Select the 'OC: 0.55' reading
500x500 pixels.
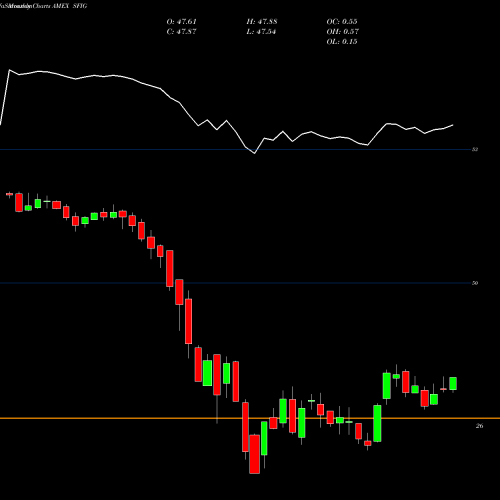click(x=342, y=22)
